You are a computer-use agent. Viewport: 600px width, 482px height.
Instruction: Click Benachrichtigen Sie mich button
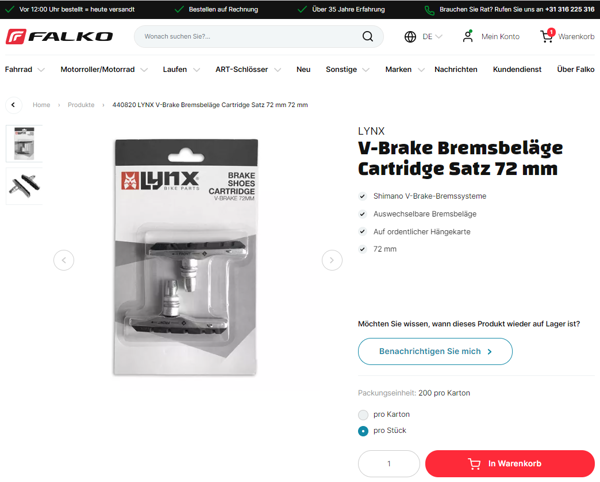(x=435, y=351)
